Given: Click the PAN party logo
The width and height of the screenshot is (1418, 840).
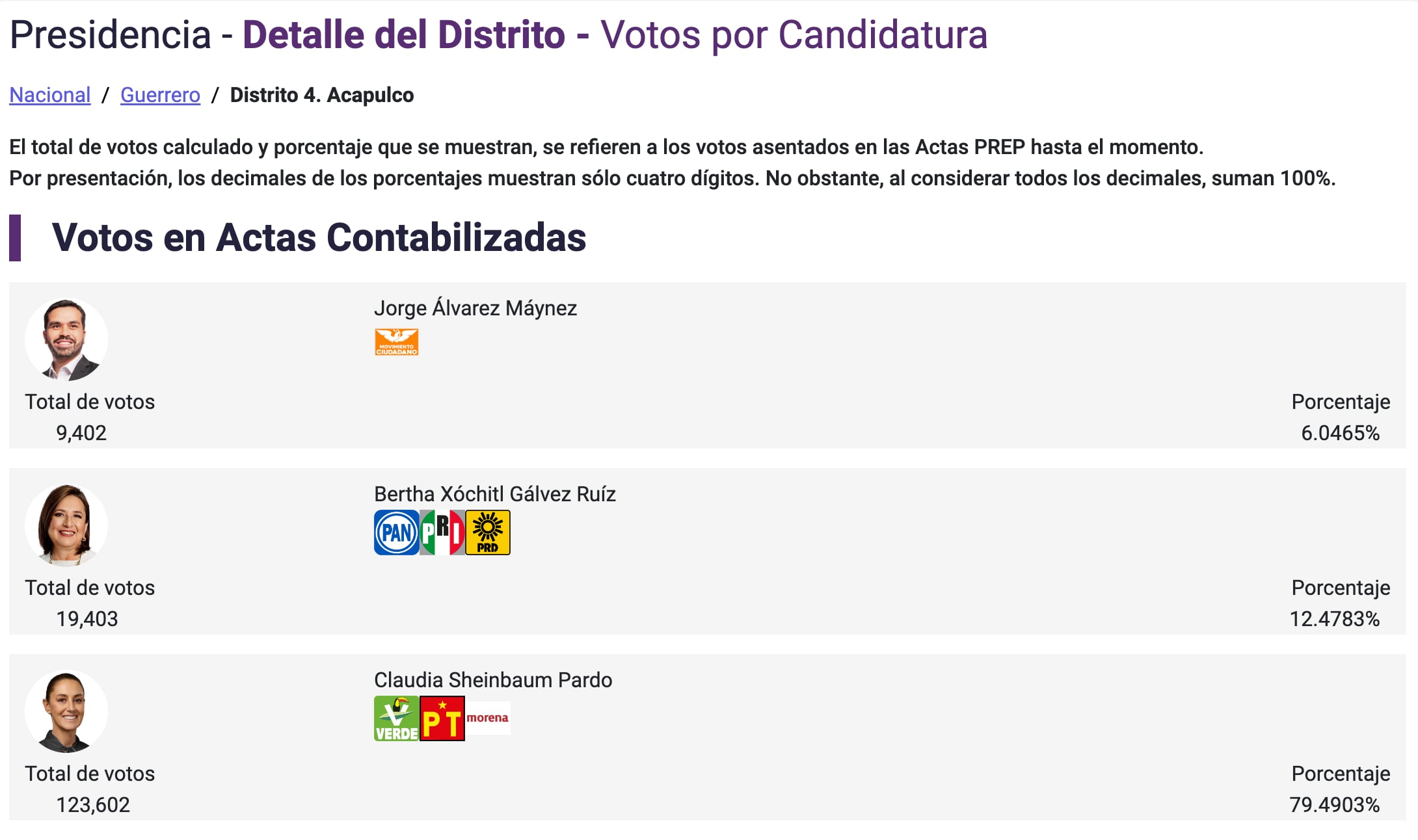Looking at the screenshot, I should click(396, 532).
